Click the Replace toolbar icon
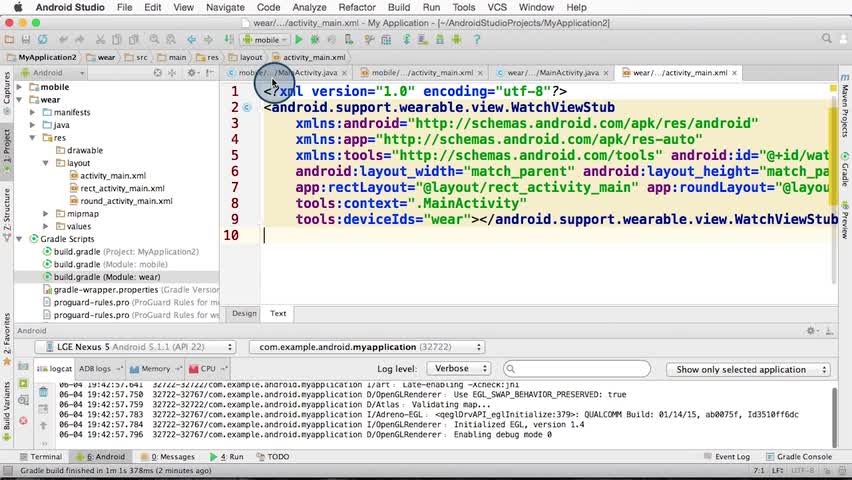Image resolution: width=852 pixels, height=480 pixels. pyautogui.click(x=171, y=40)
